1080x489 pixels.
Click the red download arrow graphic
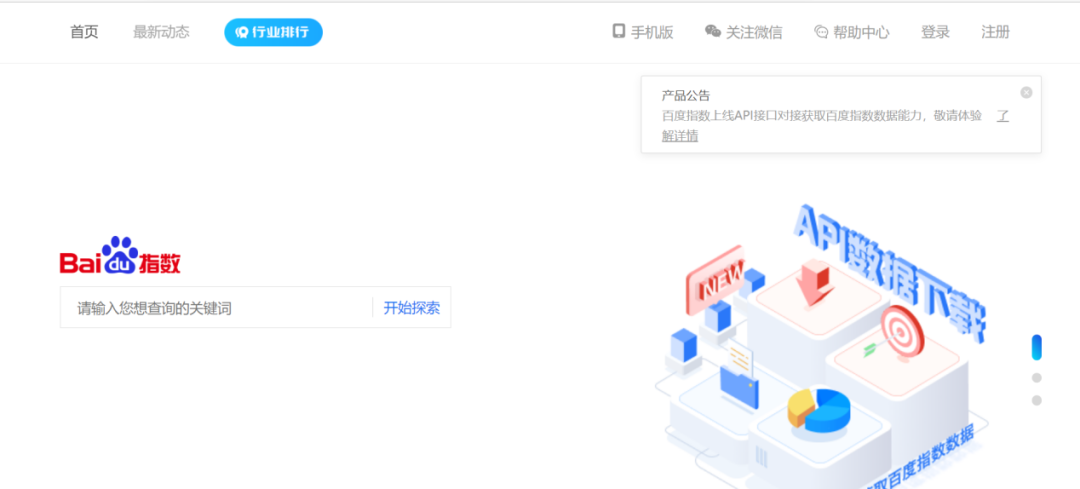coord(816,284)
